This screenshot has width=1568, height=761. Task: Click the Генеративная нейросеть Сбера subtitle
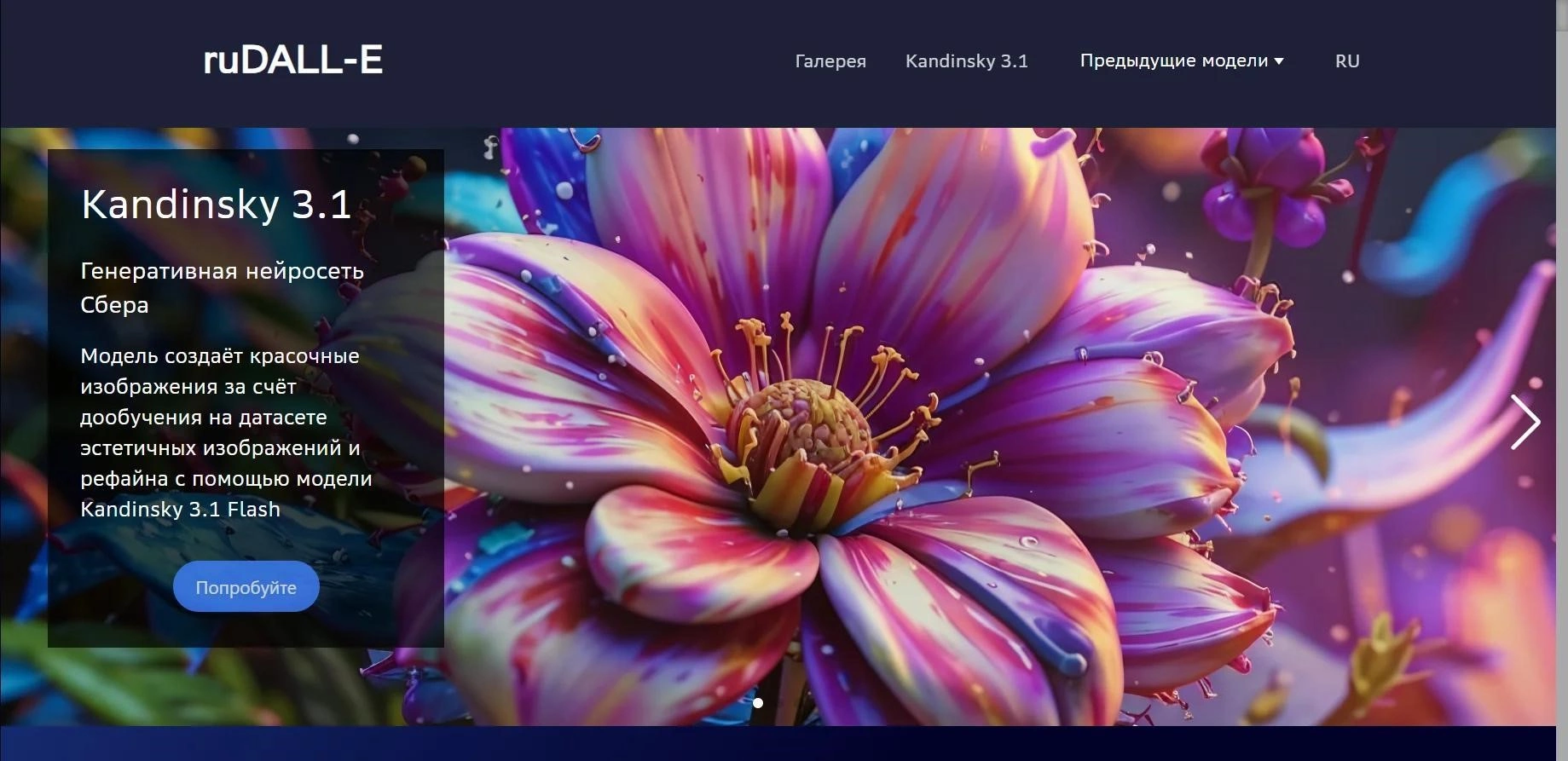(x=222, y=287)
